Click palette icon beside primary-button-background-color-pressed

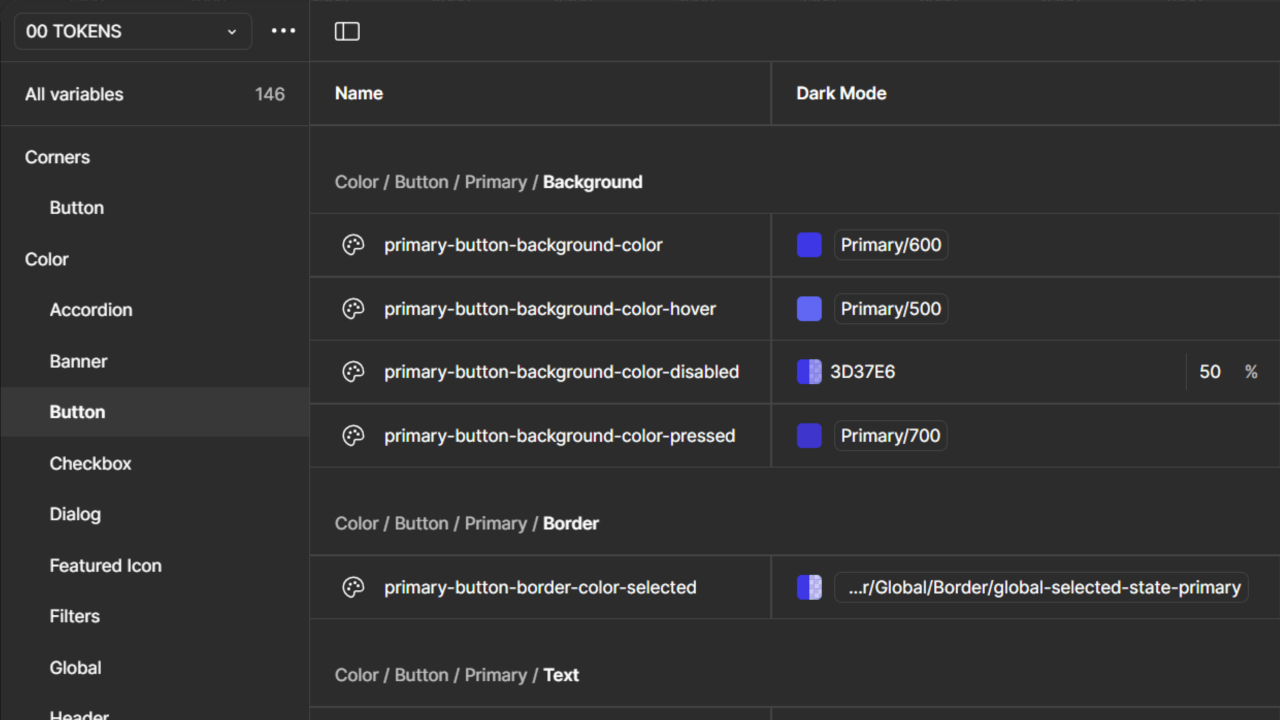click(353, 436)
